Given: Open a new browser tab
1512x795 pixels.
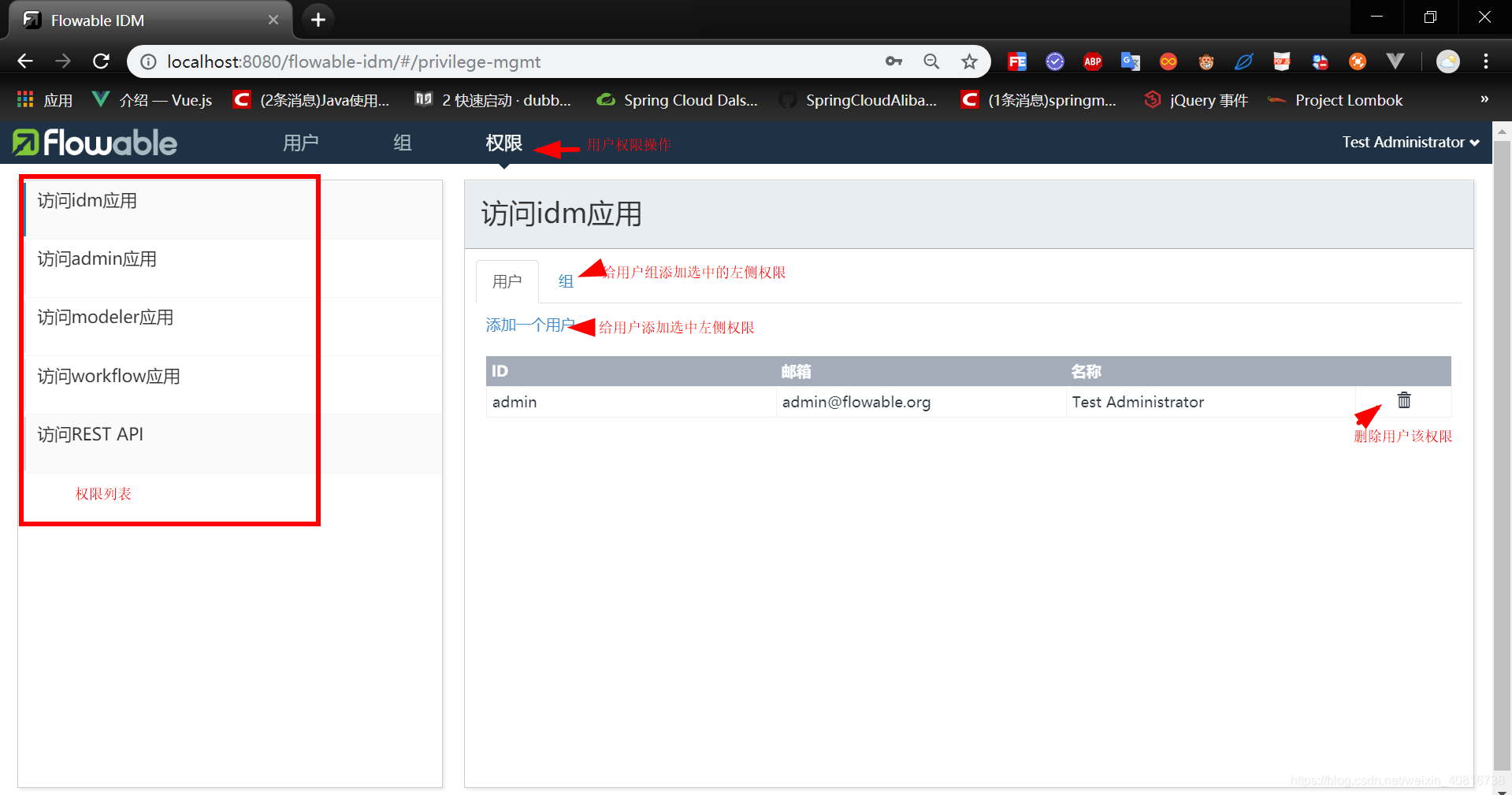Looking at the screenshot, I should [x=318, y=20].
